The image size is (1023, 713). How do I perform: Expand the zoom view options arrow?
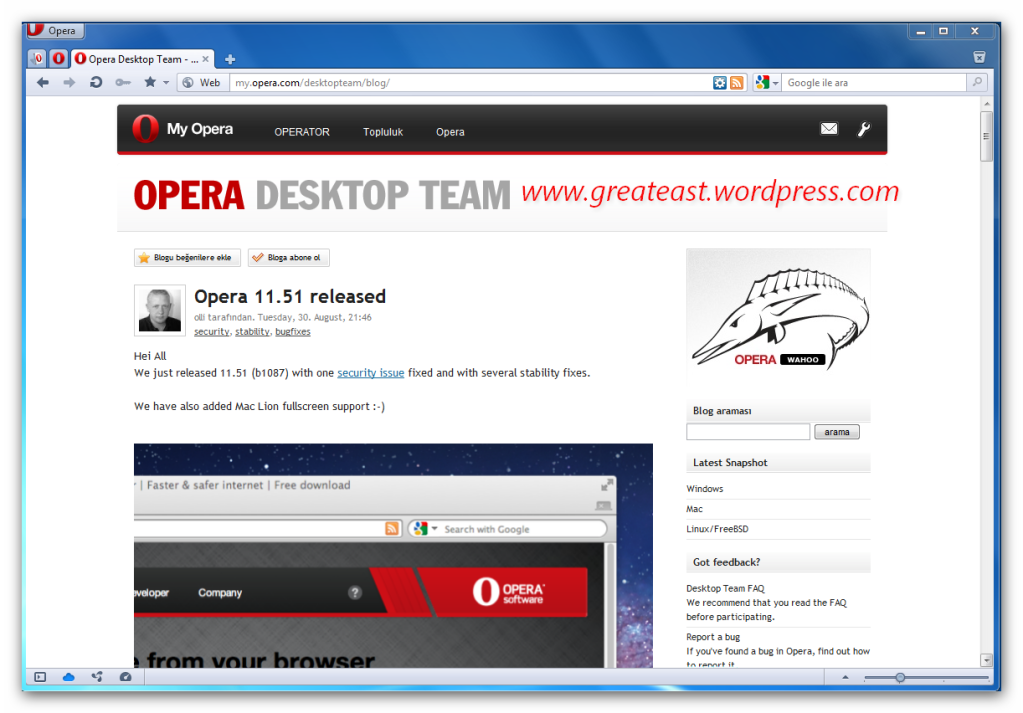pos(843,677)
